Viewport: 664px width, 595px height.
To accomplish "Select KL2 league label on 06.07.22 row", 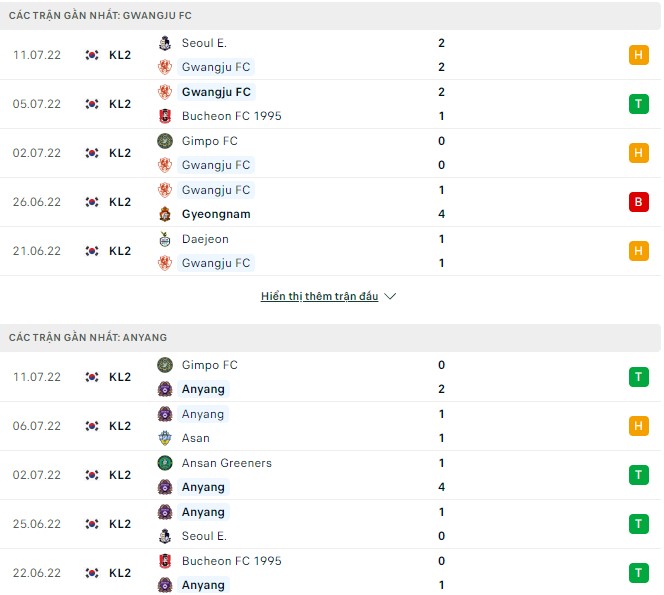I will click(x=120, y=426).
